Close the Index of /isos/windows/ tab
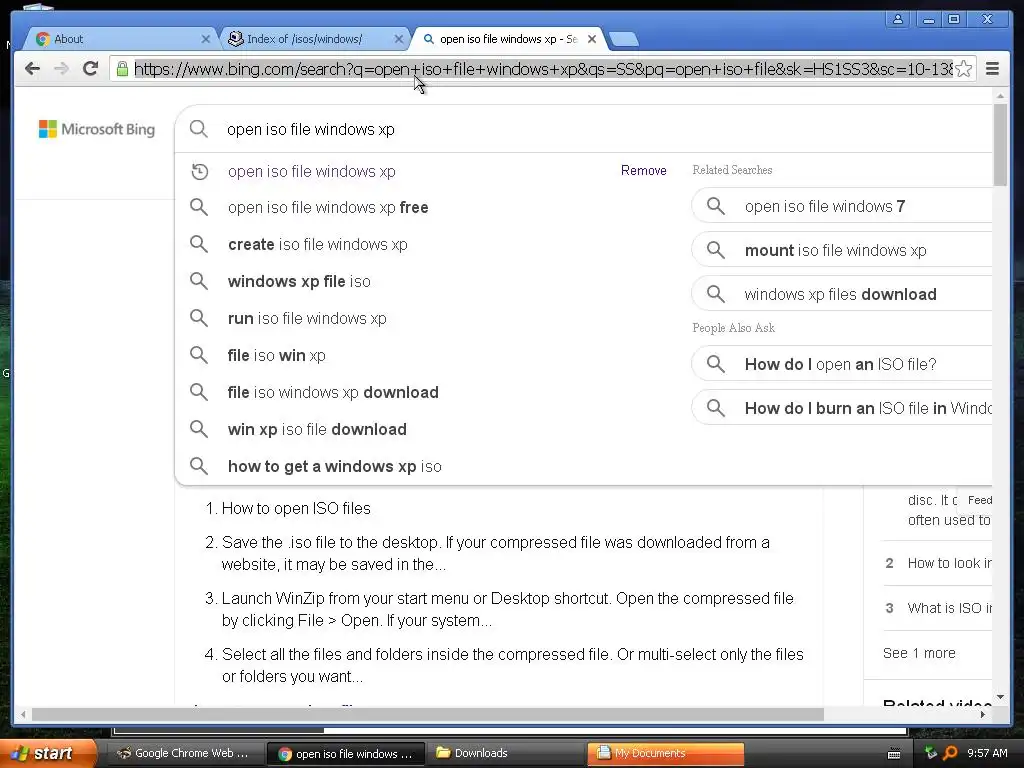The width and height of the screenshot is (1024, 768). click(x=399, y=39)
